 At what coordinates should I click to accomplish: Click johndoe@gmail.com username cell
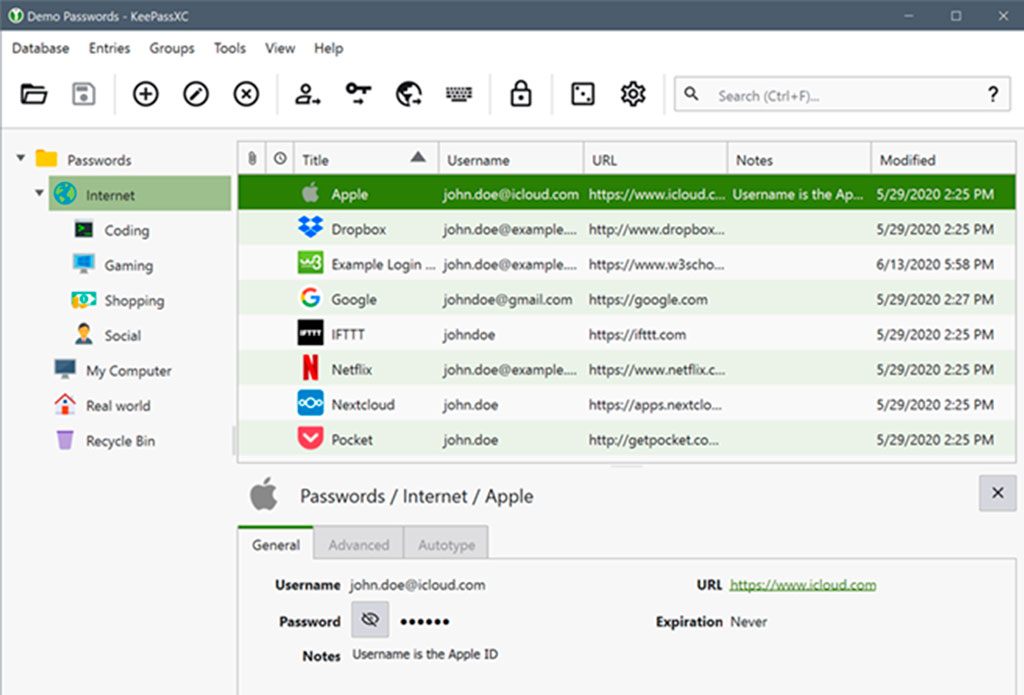click(507, 299)
